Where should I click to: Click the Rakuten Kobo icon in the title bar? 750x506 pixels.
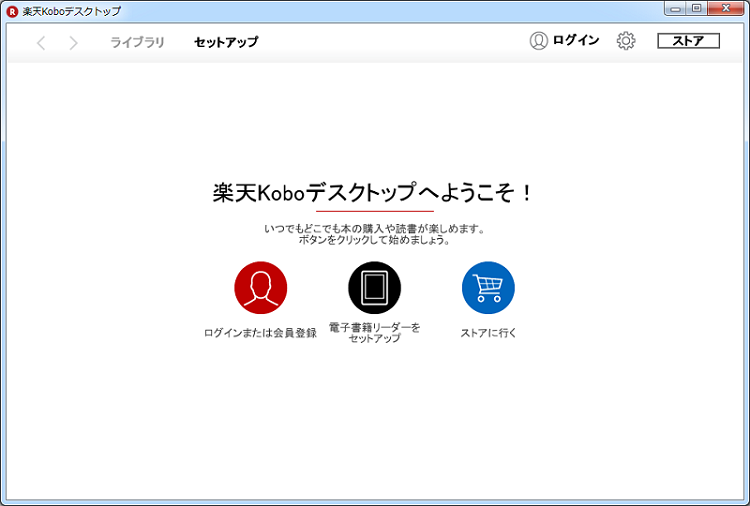(x=12, y=10)
